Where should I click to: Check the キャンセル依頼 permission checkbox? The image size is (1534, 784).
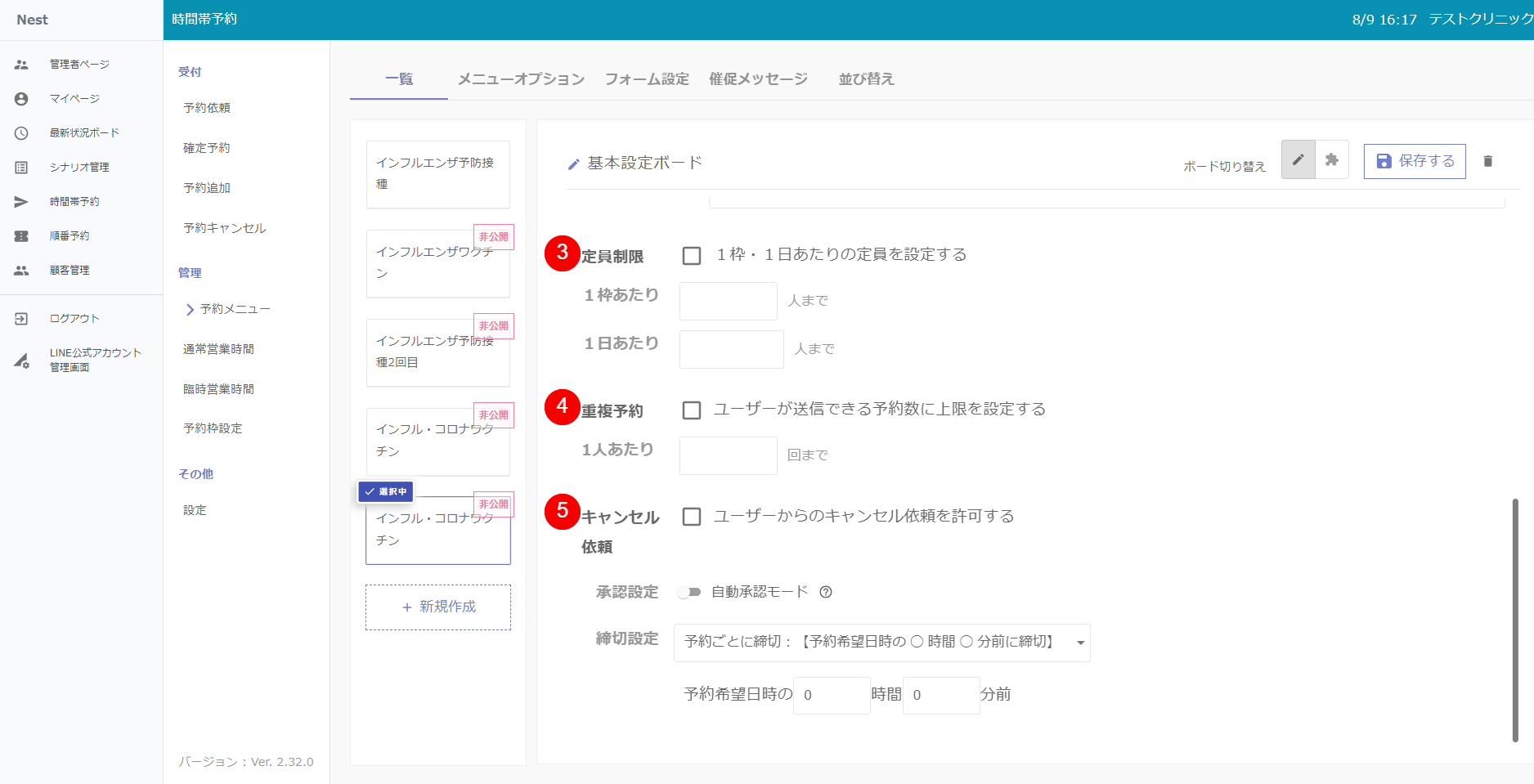(692, 517)
